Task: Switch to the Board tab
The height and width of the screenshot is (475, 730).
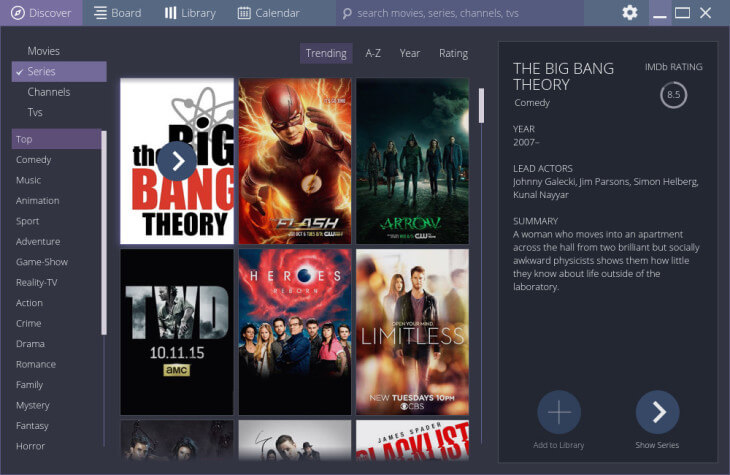Action: [117, 13]
